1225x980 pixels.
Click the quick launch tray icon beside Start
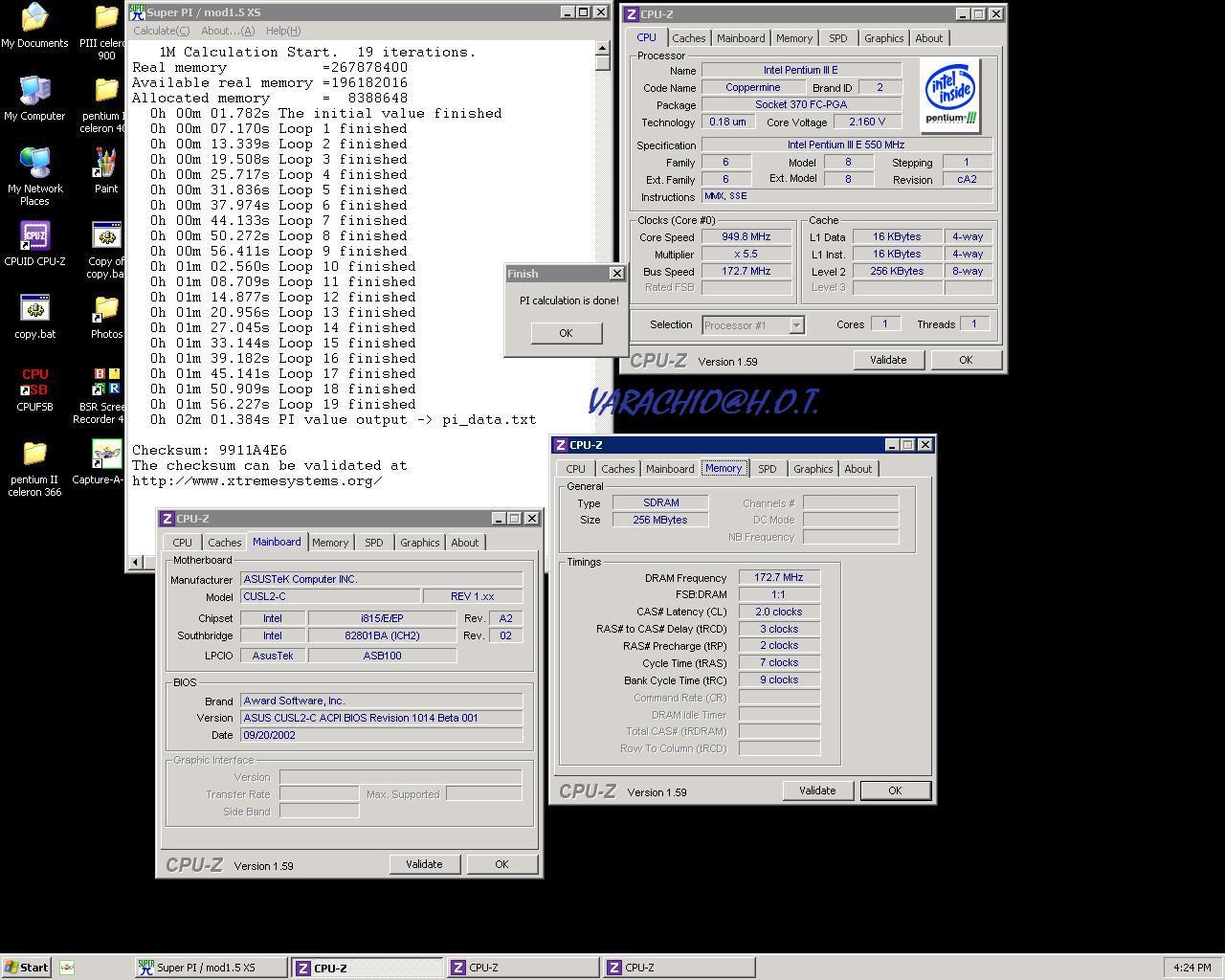(x=67, y=968)
